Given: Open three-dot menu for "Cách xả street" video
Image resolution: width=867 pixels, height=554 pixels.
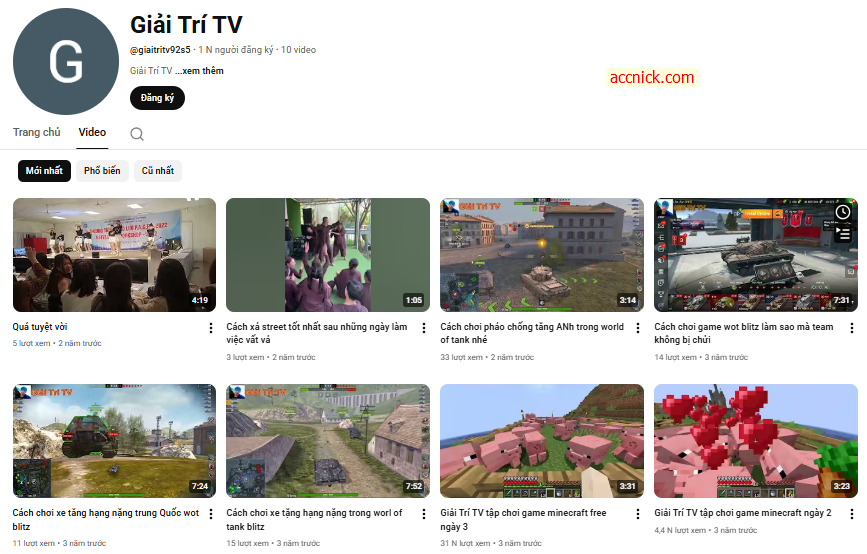Looking at the screenshot, I should (x=424, y=328).
